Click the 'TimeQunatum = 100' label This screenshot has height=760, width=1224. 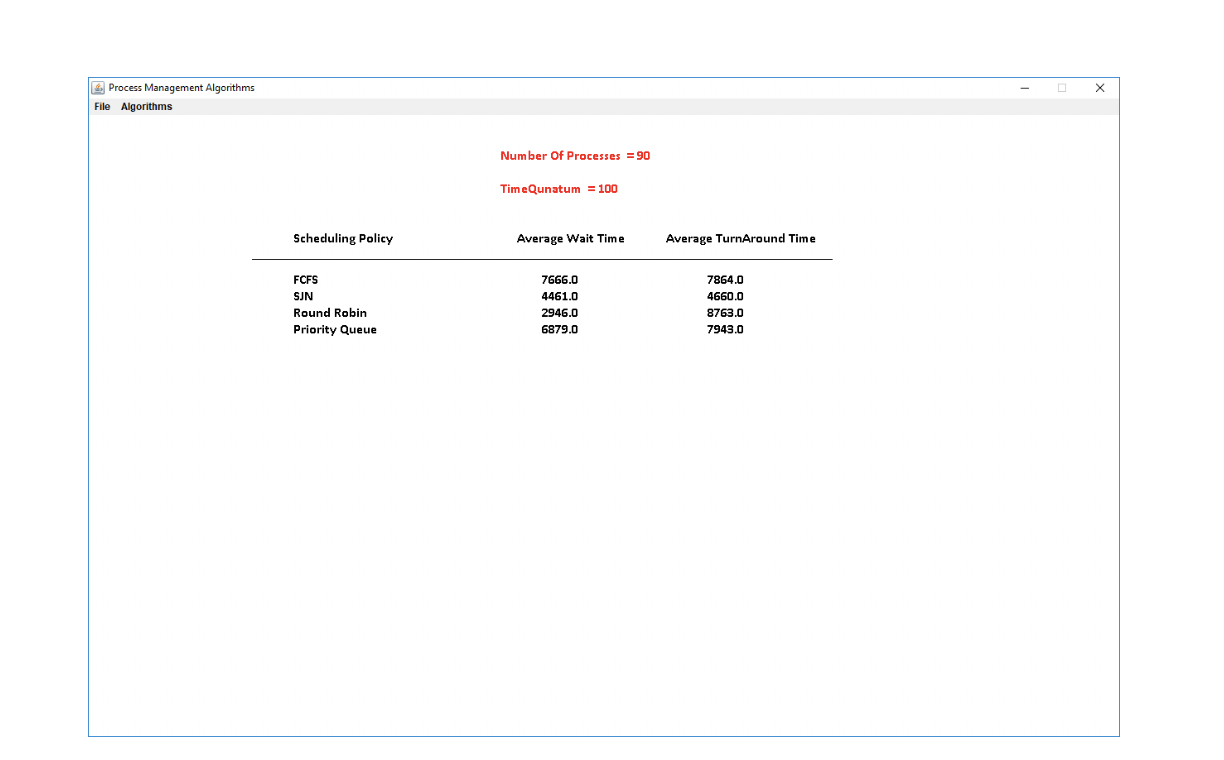559,189
